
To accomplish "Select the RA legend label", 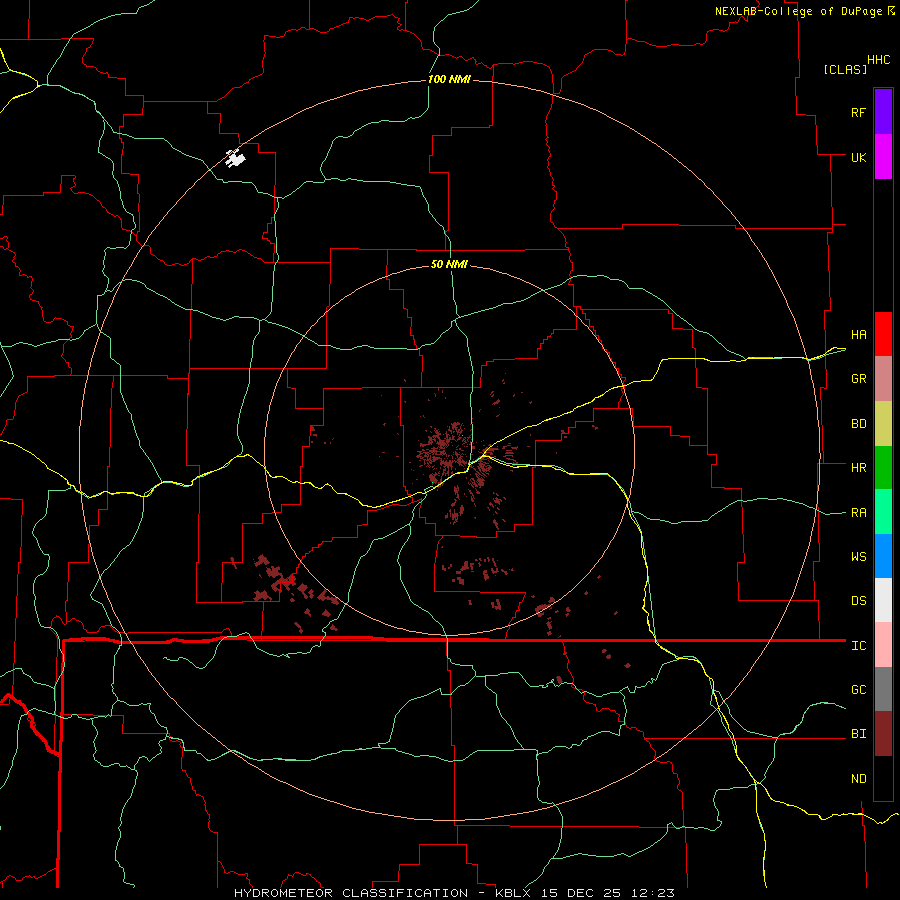I will click(858, 513).
